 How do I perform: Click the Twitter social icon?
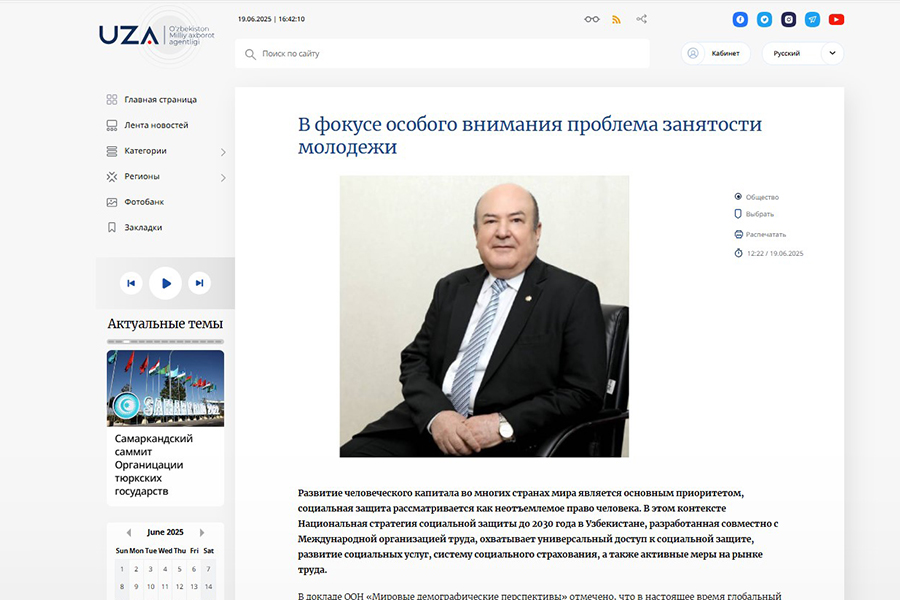click(x=764, y=19)
